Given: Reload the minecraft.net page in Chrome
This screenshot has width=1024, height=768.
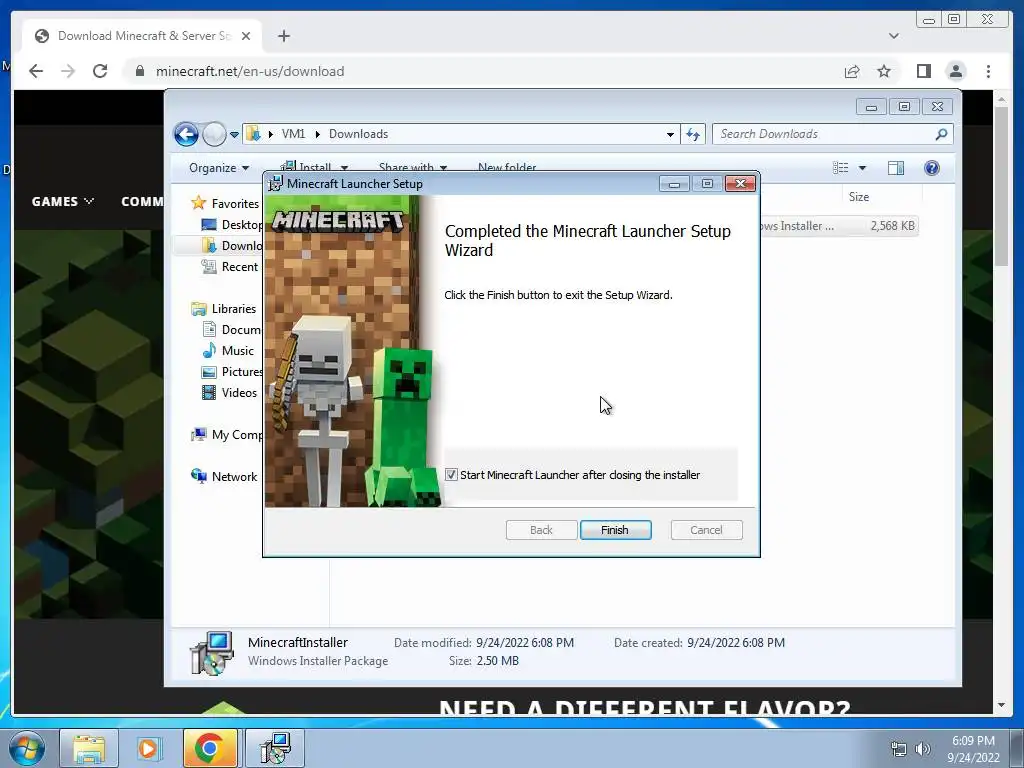Looking at the screenshot, I should coord(100,71).
